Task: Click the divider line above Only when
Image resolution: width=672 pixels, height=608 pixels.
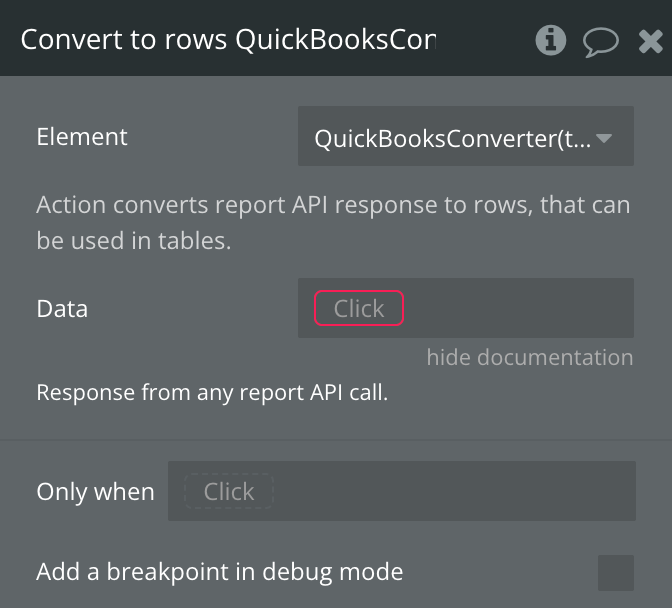Action: coord(336,439)
